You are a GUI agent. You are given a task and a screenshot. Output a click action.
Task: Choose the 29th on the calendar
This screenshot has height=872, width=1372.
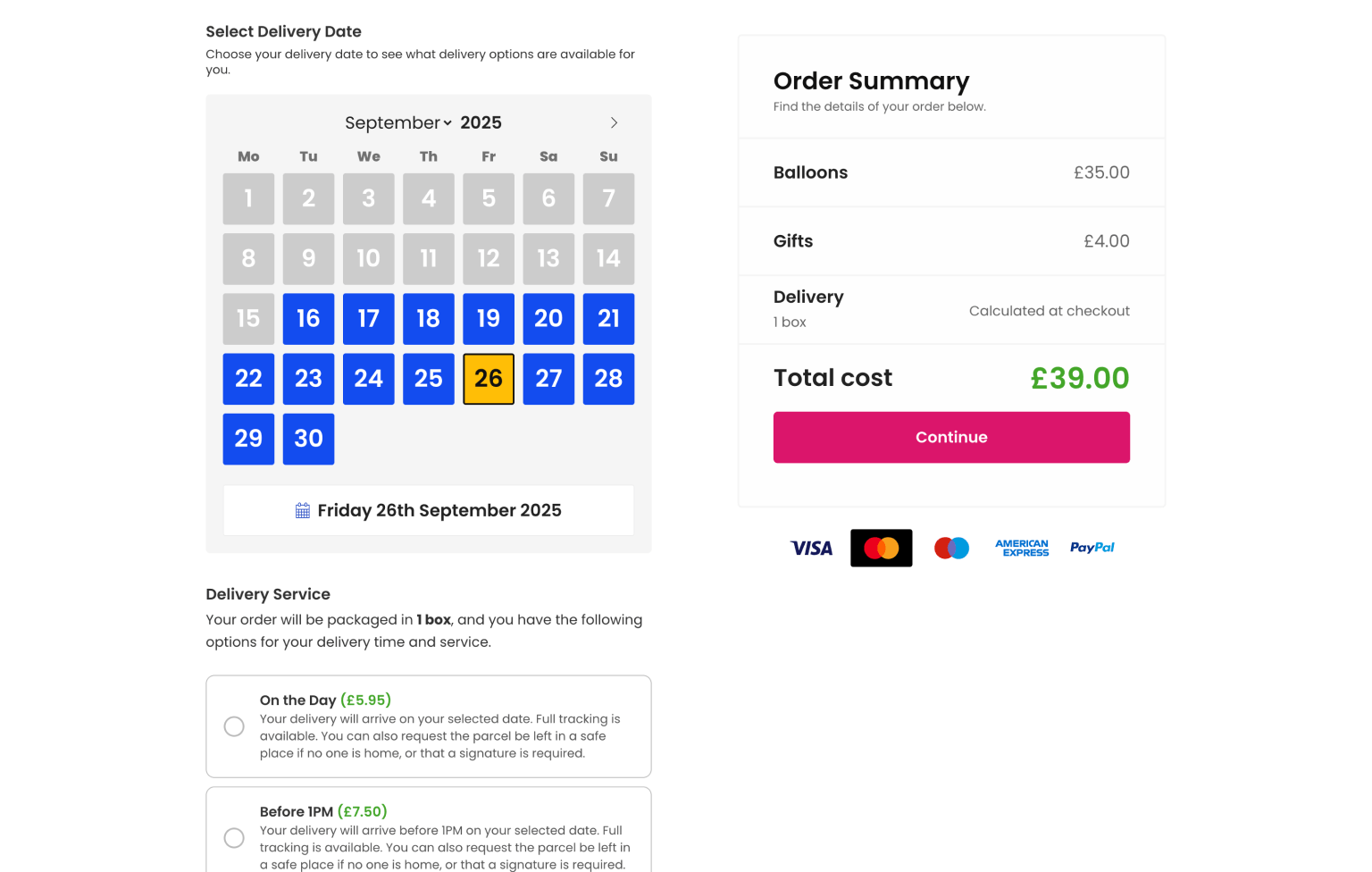pos(248,439)
